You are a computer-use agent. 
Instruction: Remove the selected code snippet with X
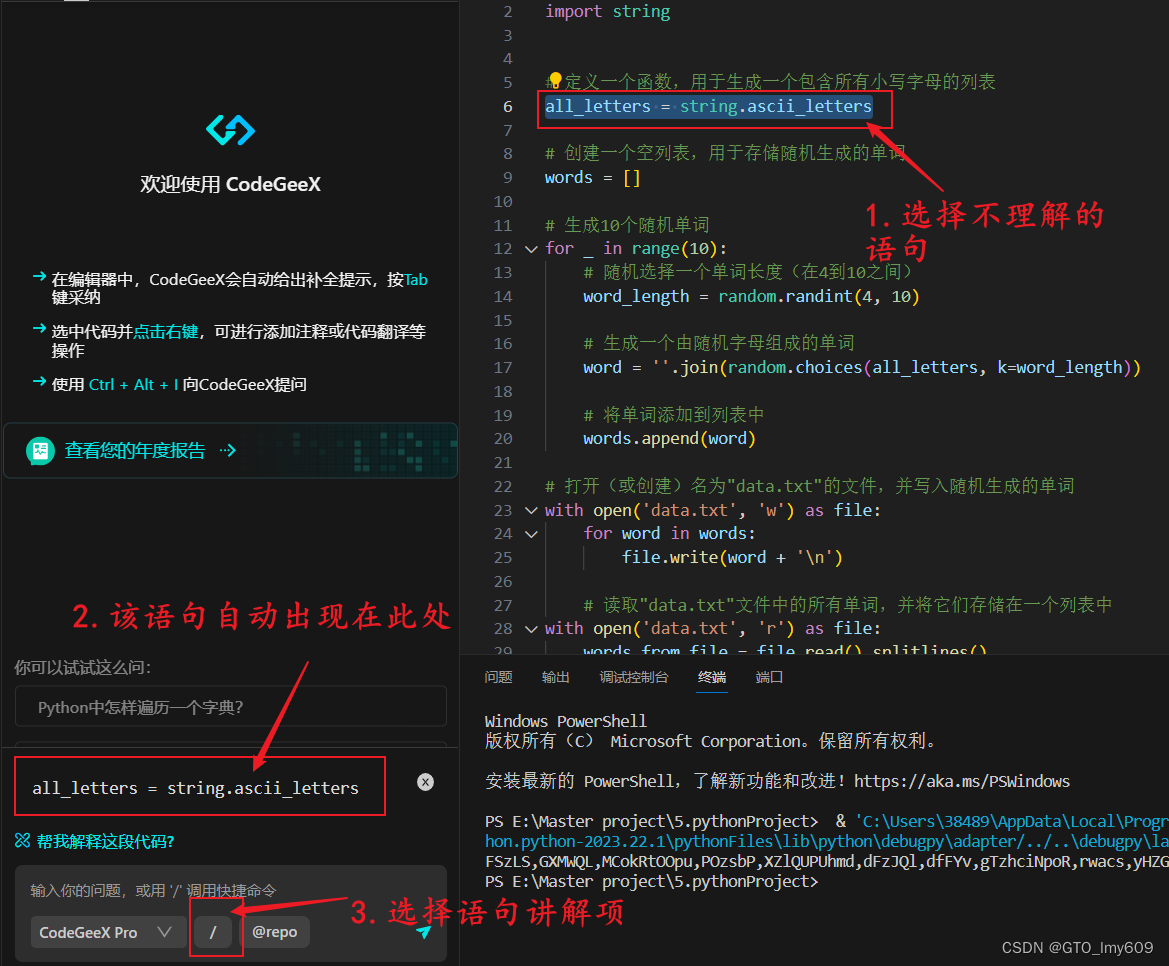click(x=426, y=782)
